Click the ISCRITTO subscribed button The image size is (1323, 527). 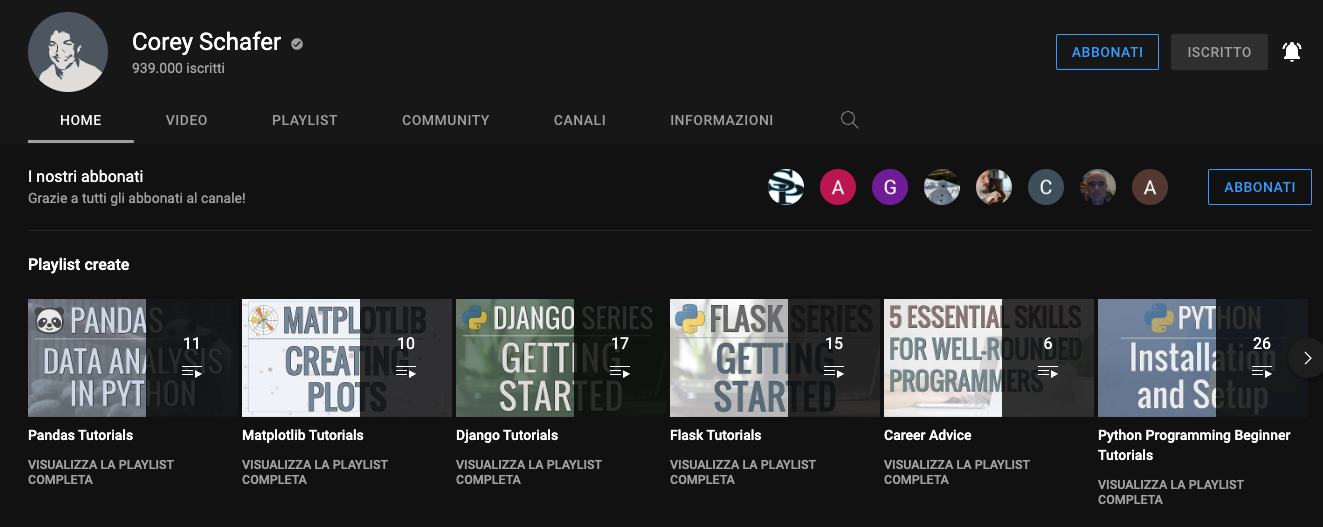(1219, 52)
